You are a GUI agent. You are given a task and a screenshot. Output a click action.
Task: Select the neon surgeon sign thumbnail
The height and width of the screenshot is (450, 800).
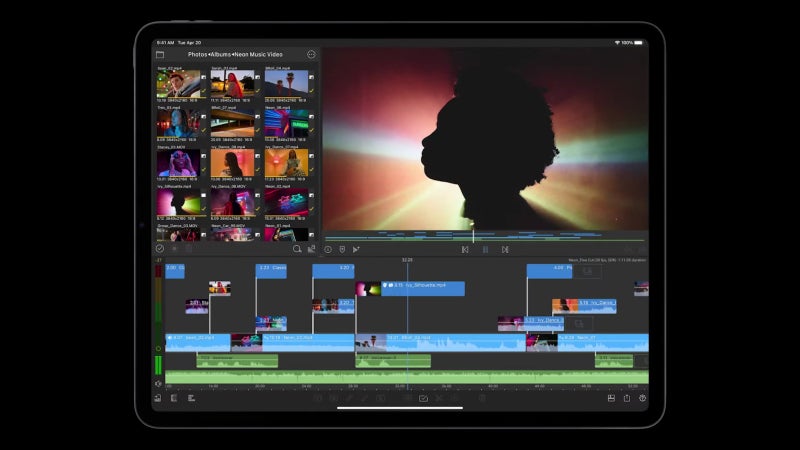tap(286, 123)
